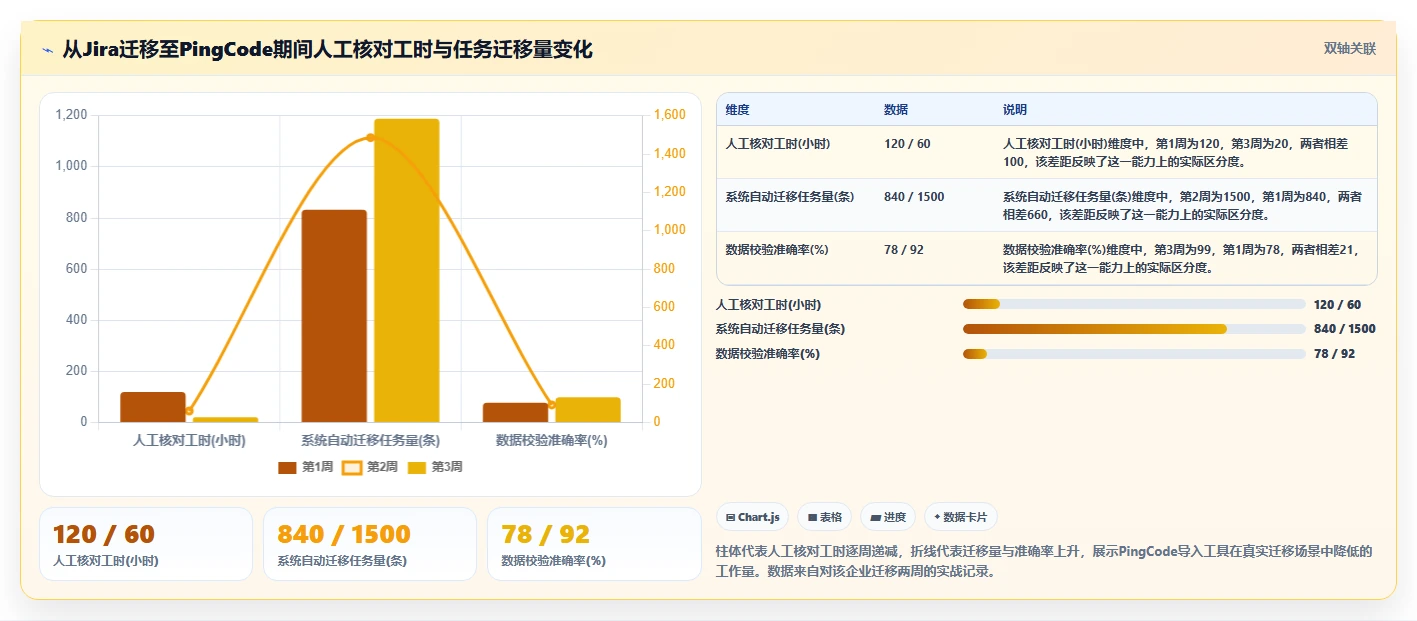Image resolution: width=1417 pixels, height=621 pixels.
Task: Toggle the 第1周 legend item
Action: [x=305, y=467]
